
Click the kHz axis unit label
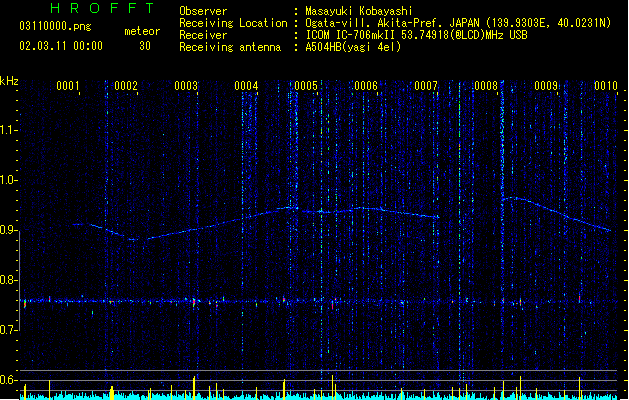[9, 81]
